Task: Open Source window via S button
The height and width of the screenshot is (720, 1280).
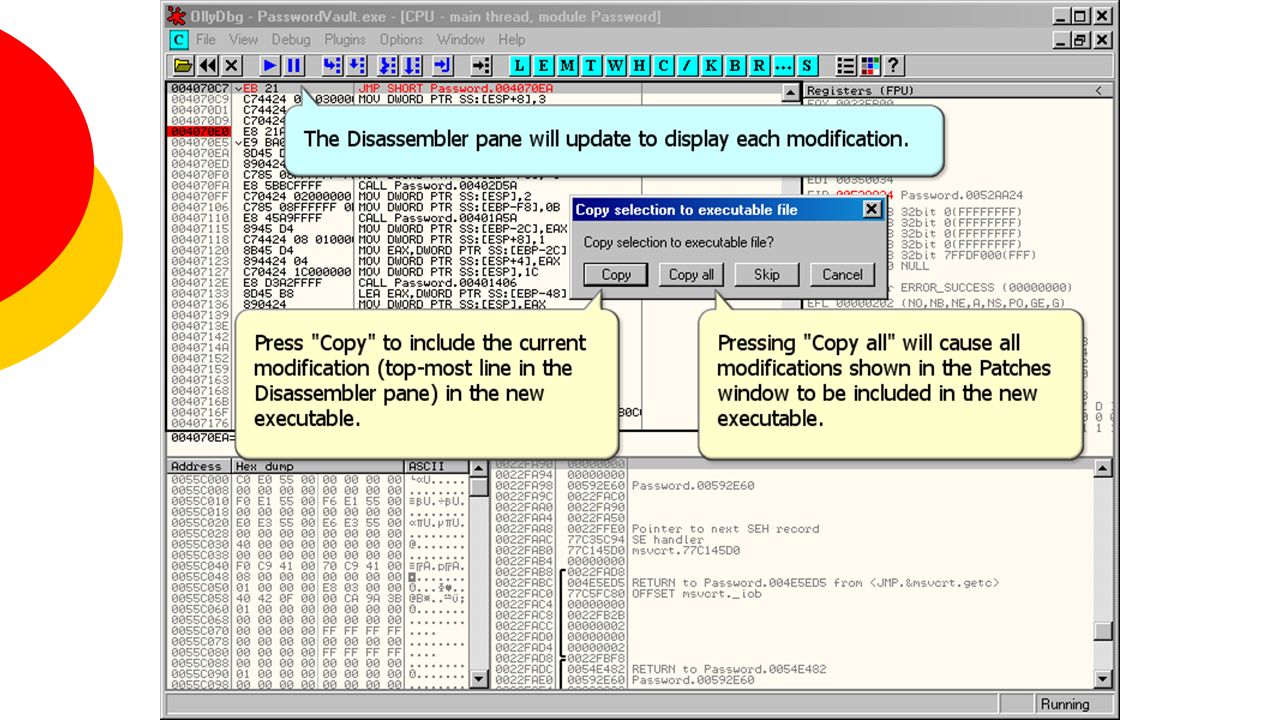Action: click(x=807, y=66)
